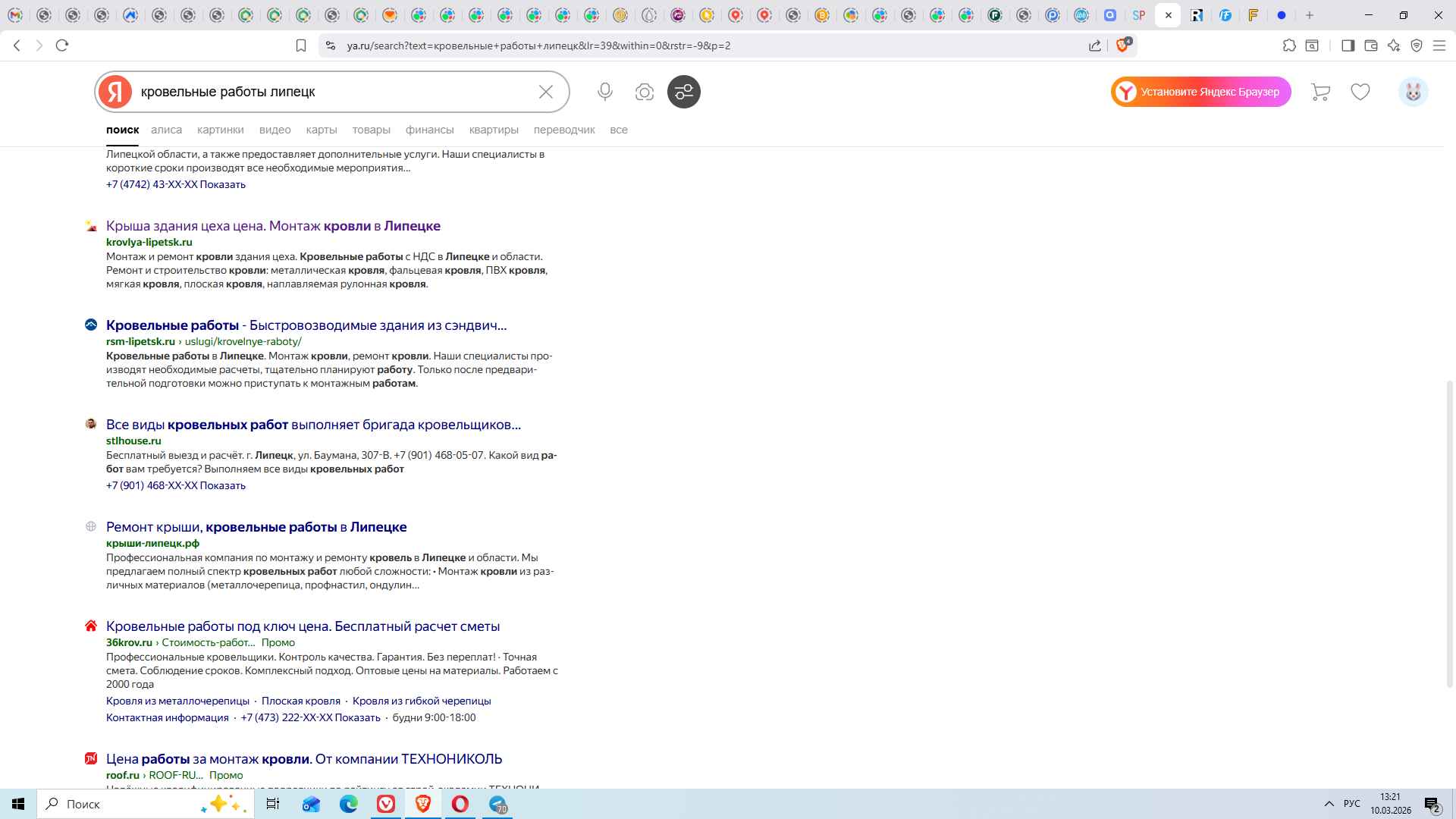Image resolution: width=1456 pixels, height=819 pixels.
Task: Bookmark this page icon
Action: coord(301,45)
